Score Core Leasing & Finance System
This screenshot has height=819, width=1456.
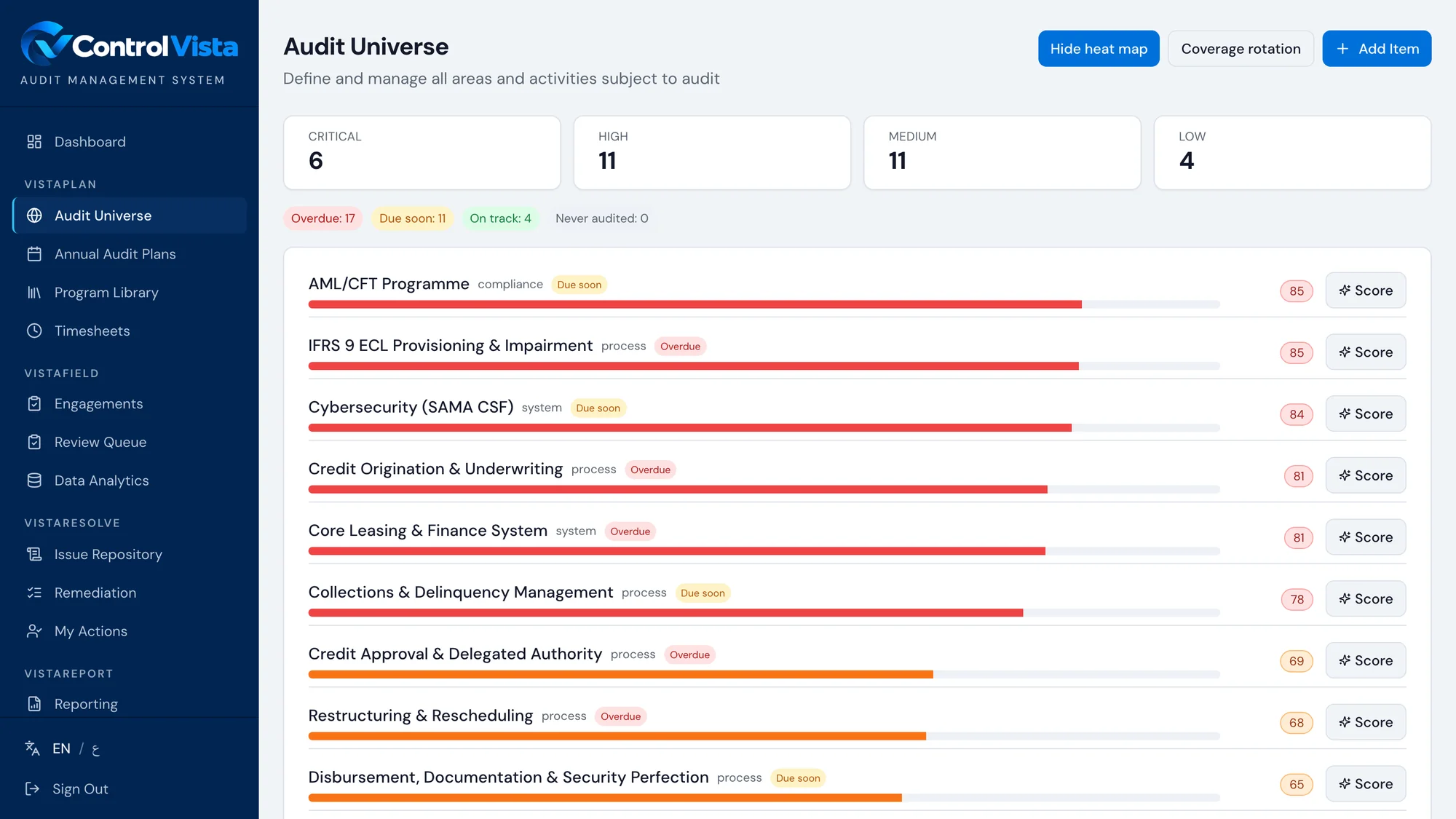pos(1365,537)
